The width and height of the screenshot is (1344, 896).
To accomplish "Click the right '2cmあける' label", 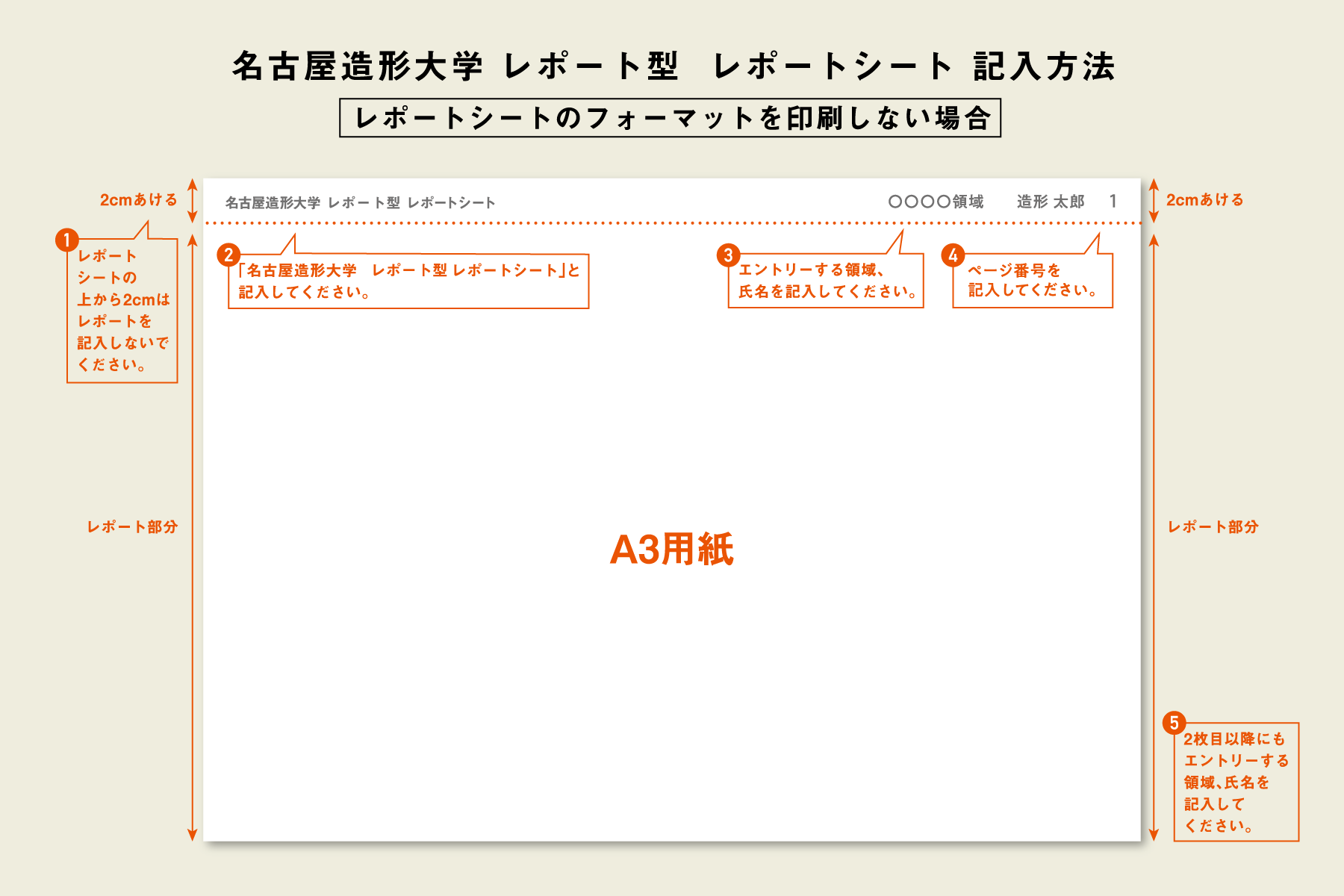I will click(1205, 200).
